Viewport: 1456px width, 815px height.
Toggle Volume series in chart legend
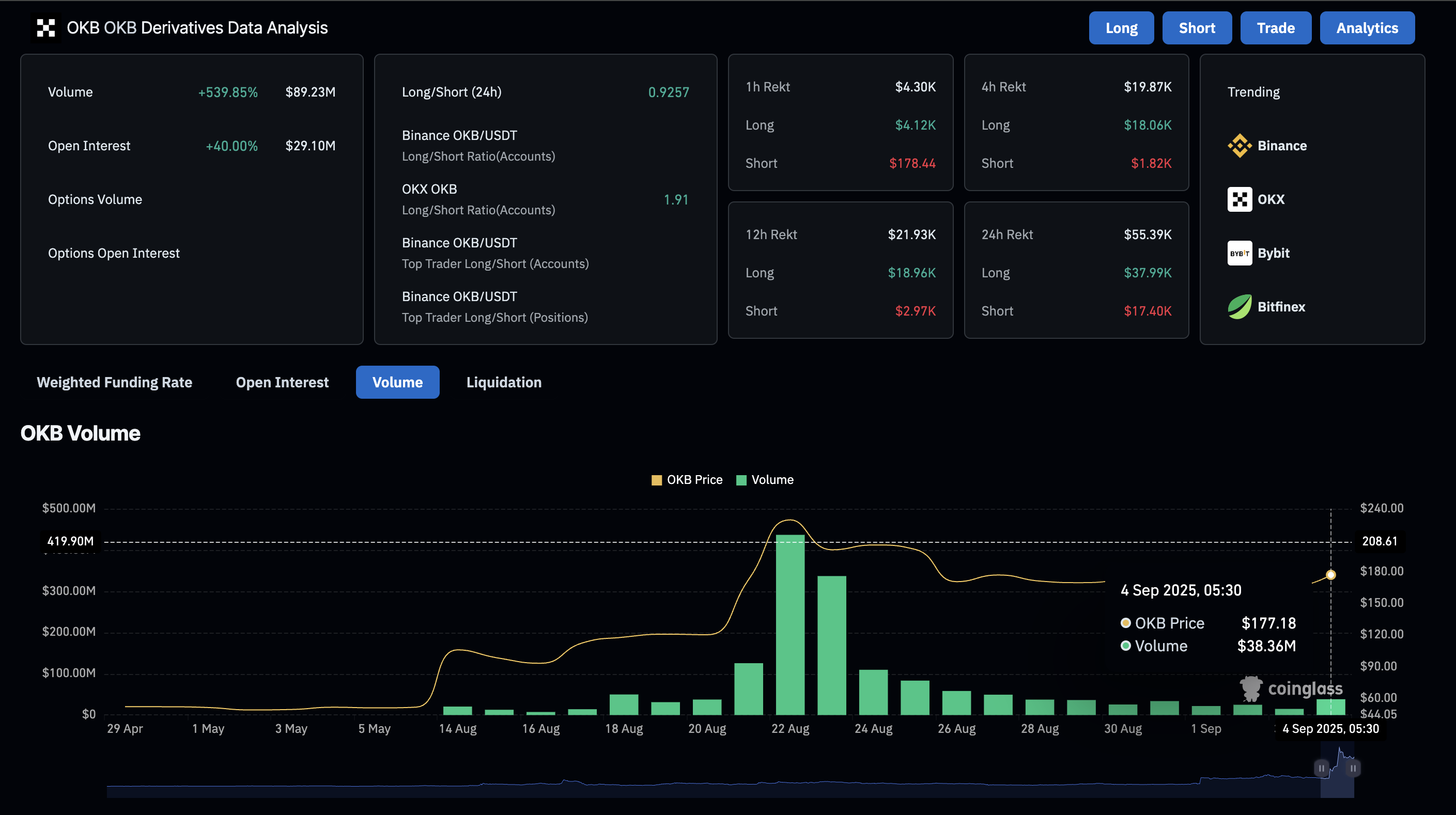pyautogui.click(x=765, y=480)
